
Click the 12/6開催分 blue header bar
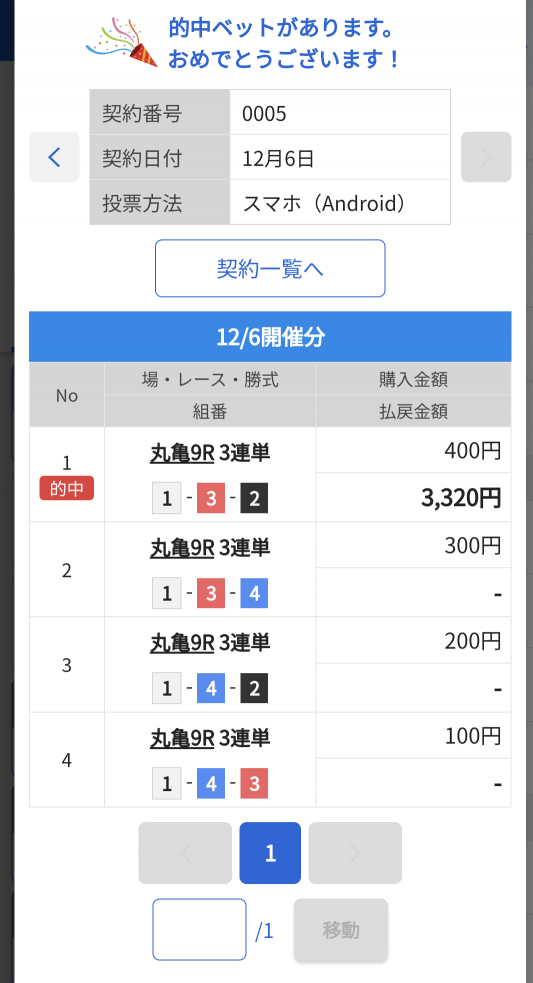(270, 337)
